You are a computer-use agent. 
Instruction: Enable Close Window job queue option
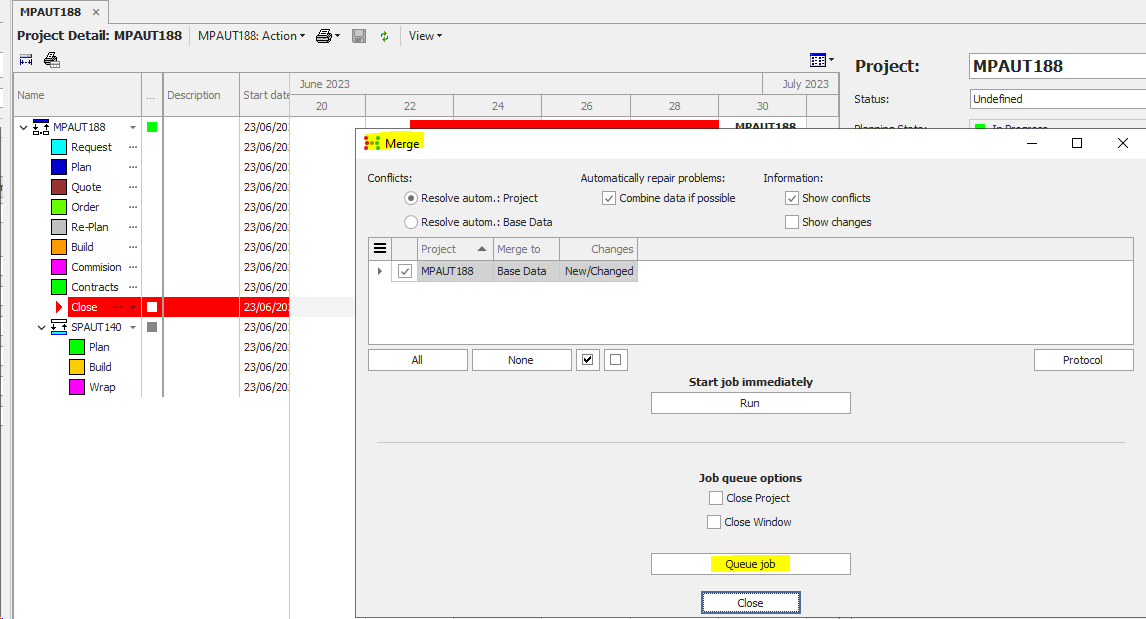(714, 522)
